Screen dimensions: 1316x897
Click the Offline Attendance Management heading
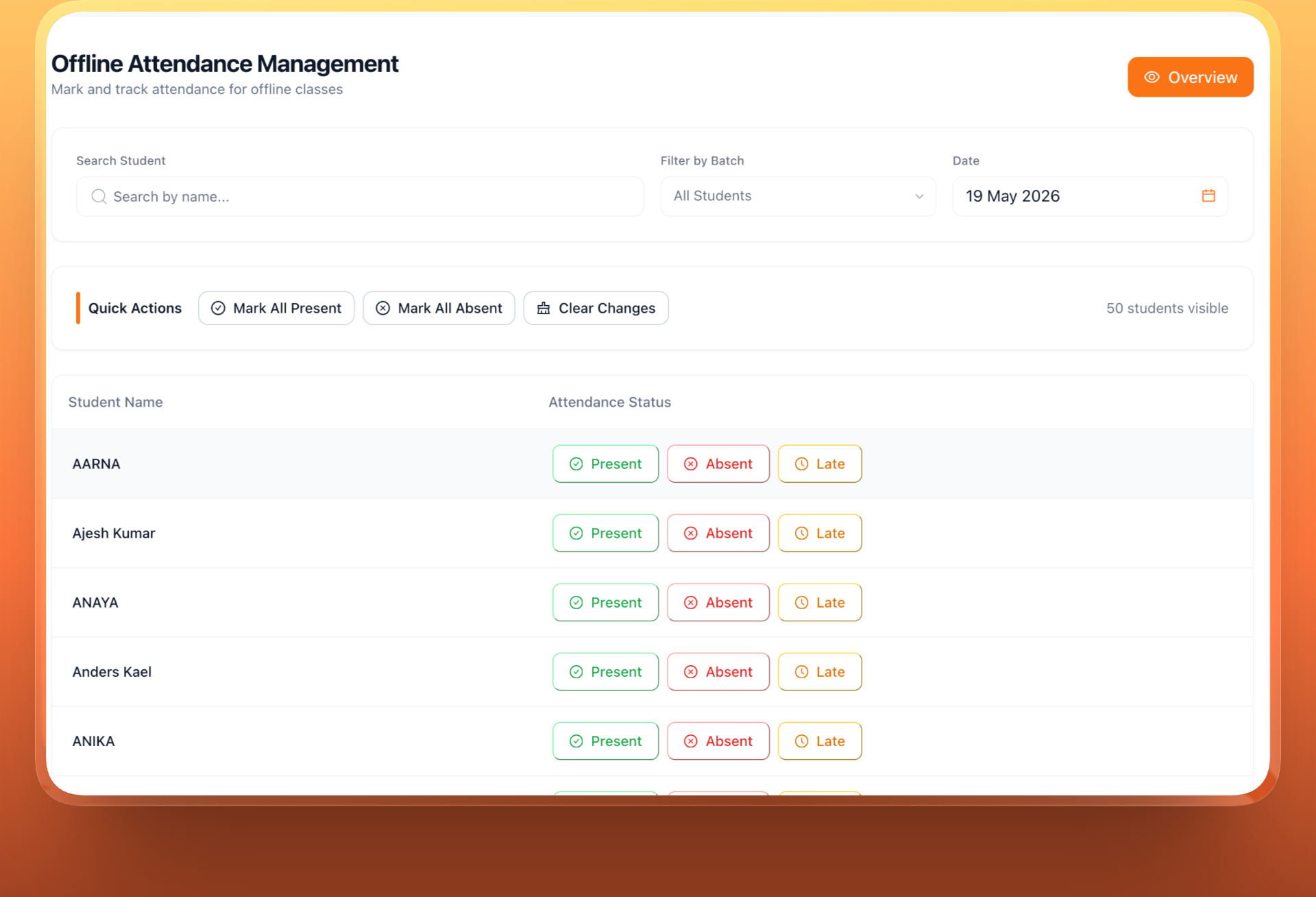225,64
